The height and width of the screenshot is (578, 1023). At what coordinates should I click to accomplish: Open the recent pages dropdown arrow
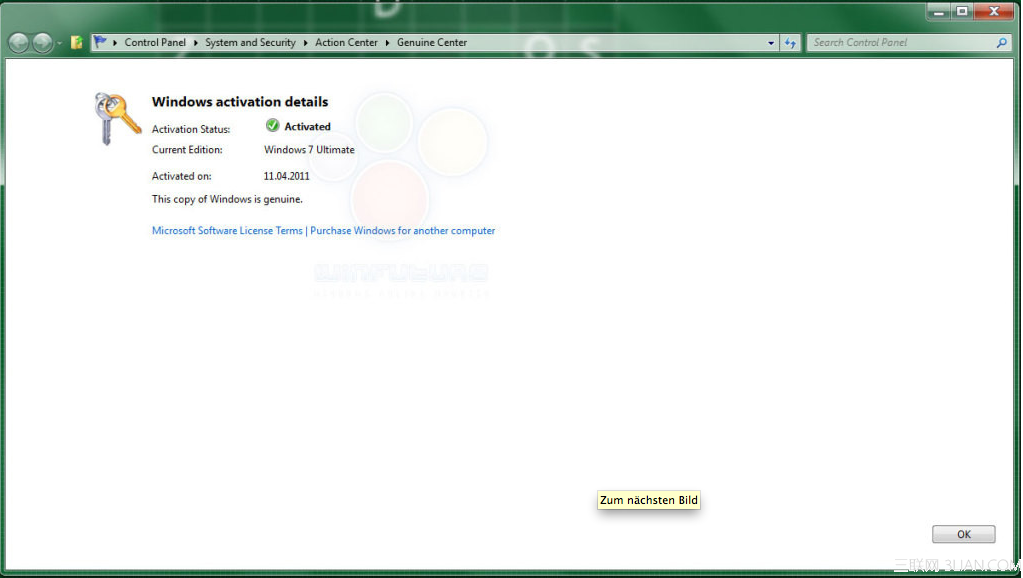coord(60,43)
